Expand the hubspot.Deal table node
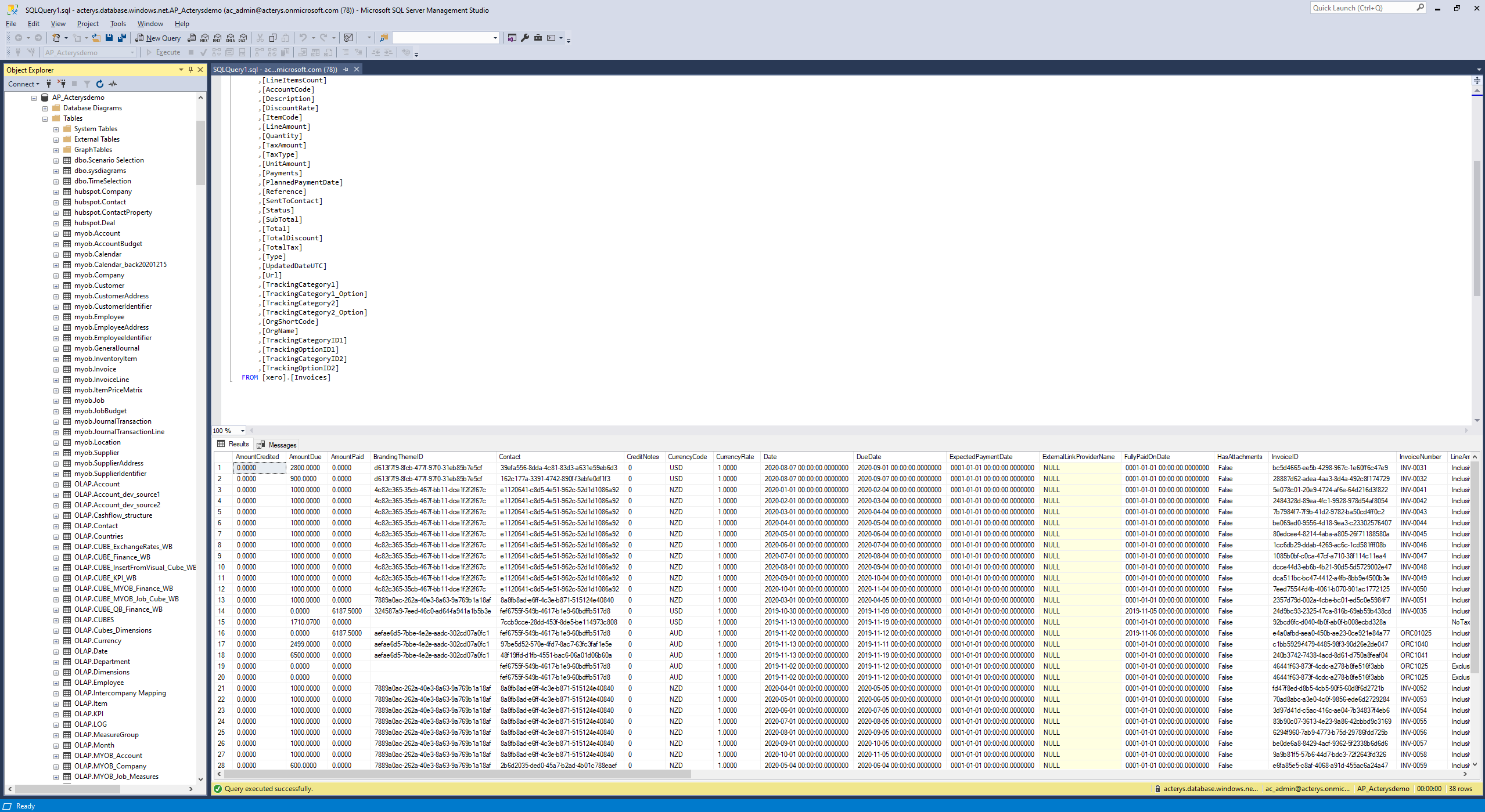The width and height of the screenshot is (1485, 812). click(x=56, y=223)
